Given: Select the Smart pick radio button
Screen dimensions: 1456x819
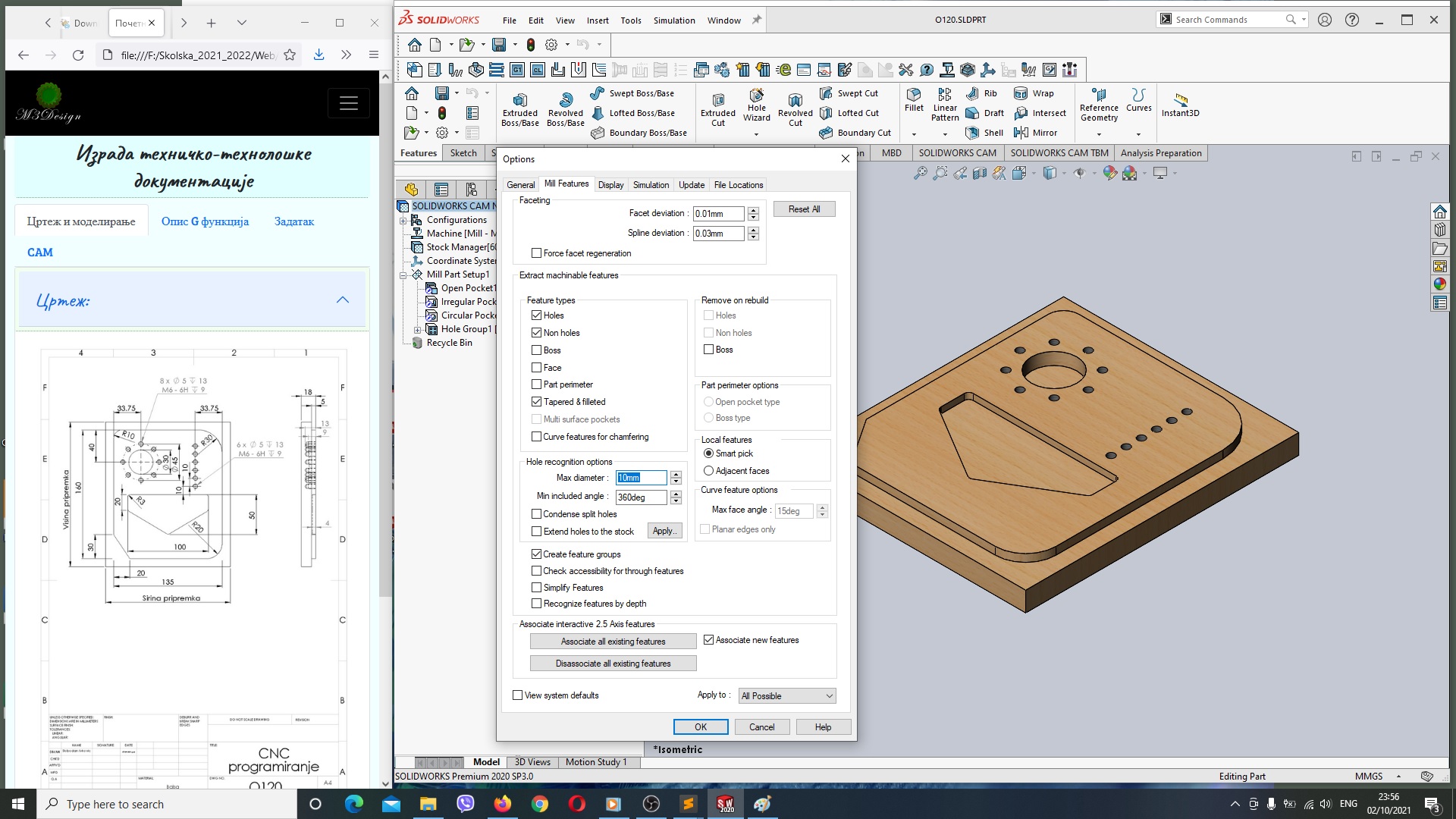Looking at the screenshot, I should pos(708,453).
